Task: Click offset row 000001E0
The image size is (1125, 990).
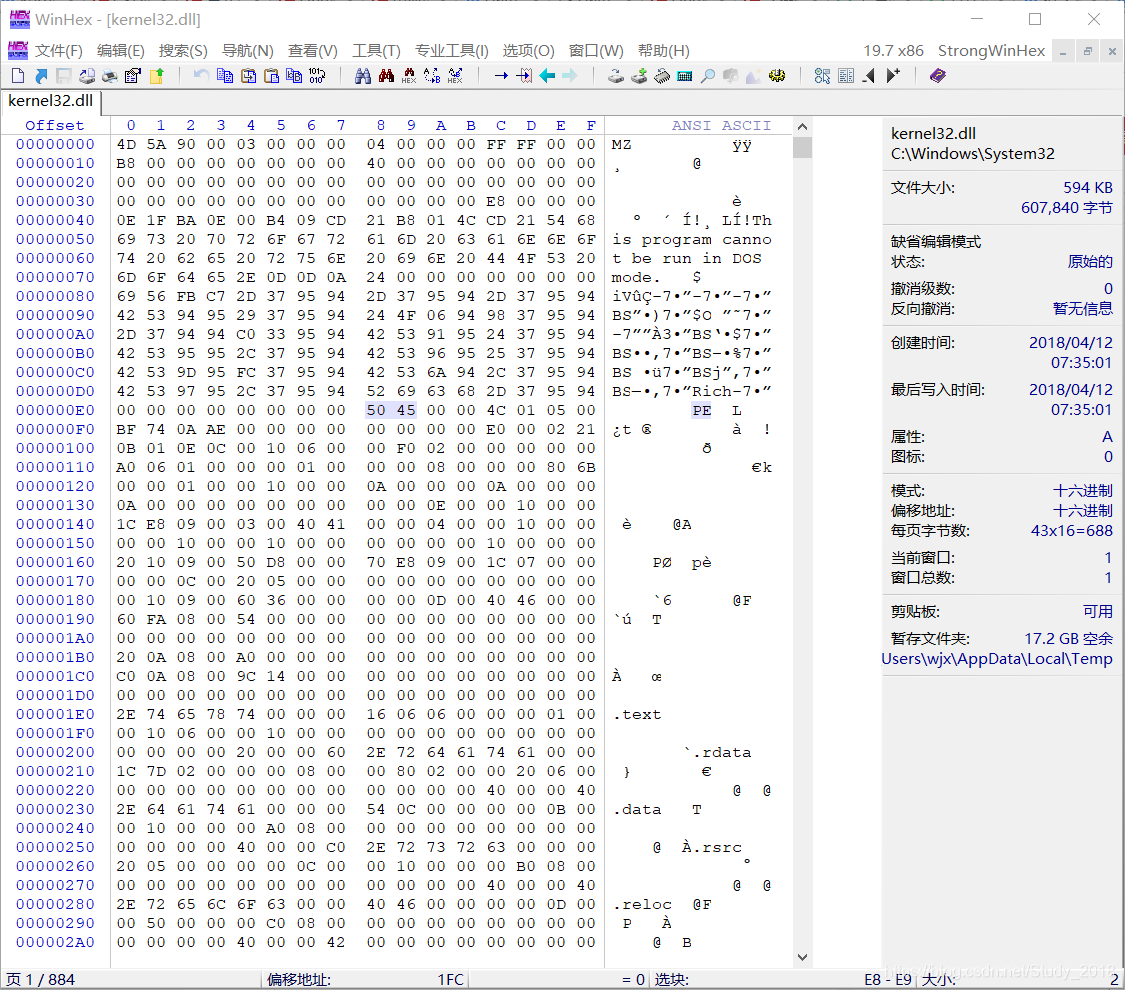Action: pyautogui.click(x=55, y=715)
